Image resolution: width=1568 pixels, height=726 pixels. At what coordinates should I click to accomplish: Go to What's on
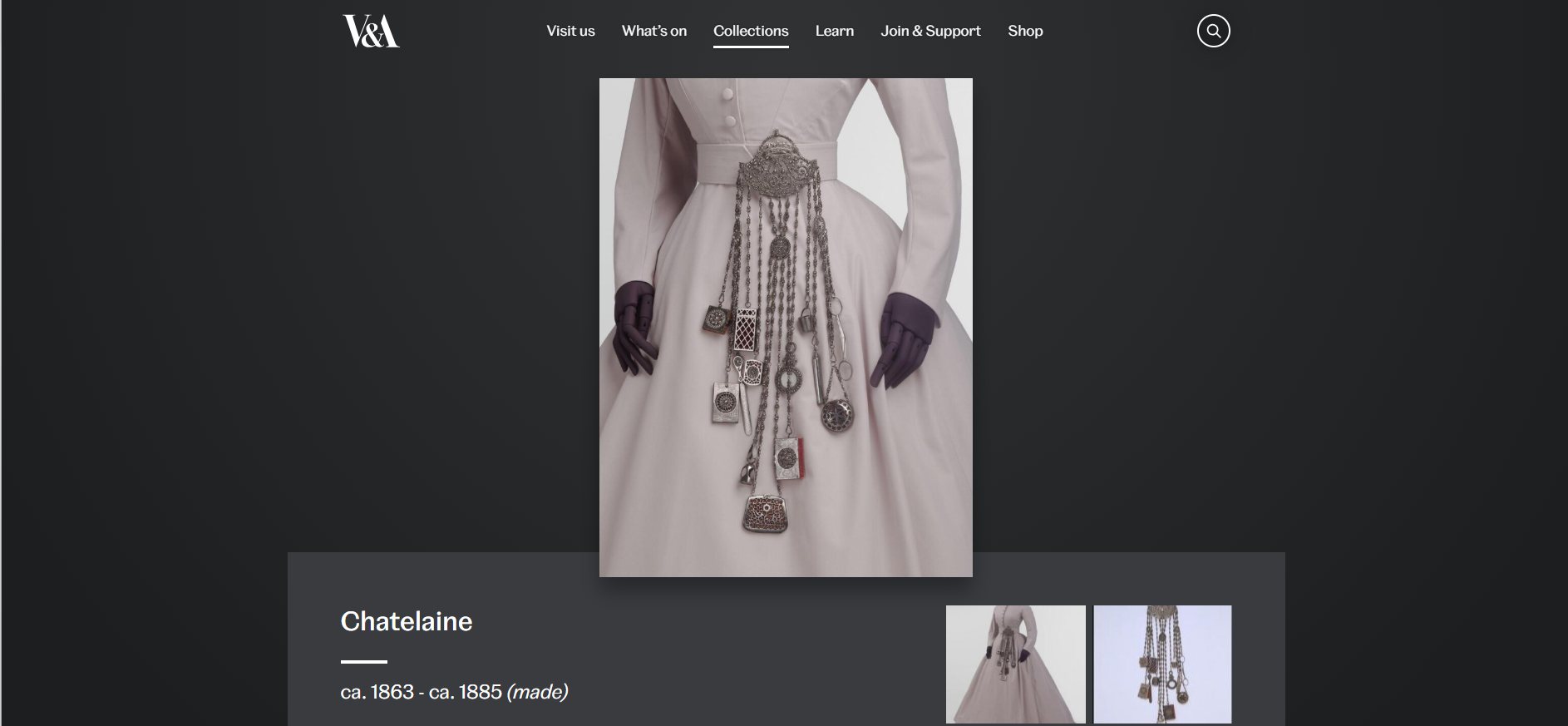[x=654, y=31]
